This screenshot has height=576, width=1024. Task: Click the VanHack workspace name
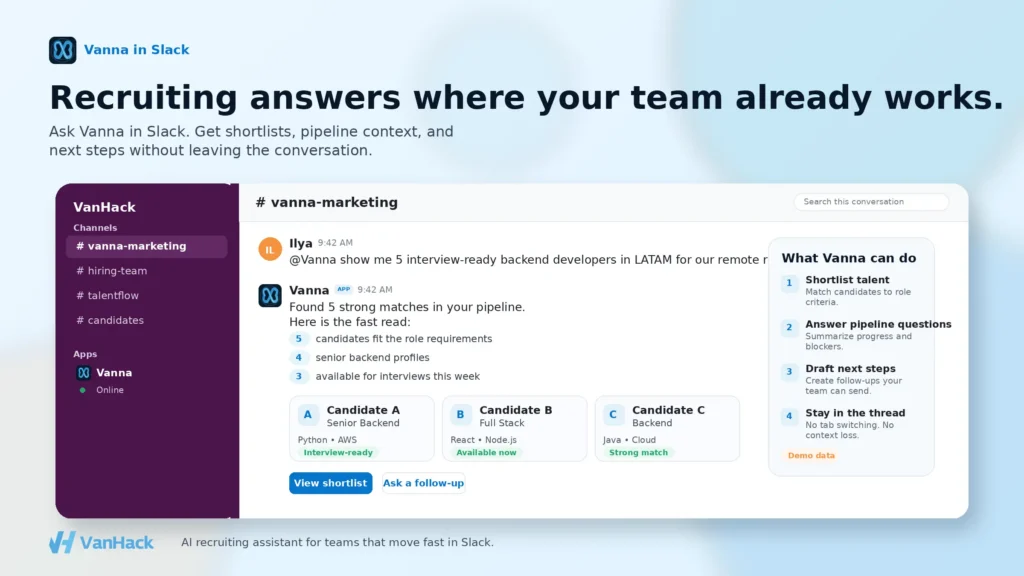click(104, 207)
